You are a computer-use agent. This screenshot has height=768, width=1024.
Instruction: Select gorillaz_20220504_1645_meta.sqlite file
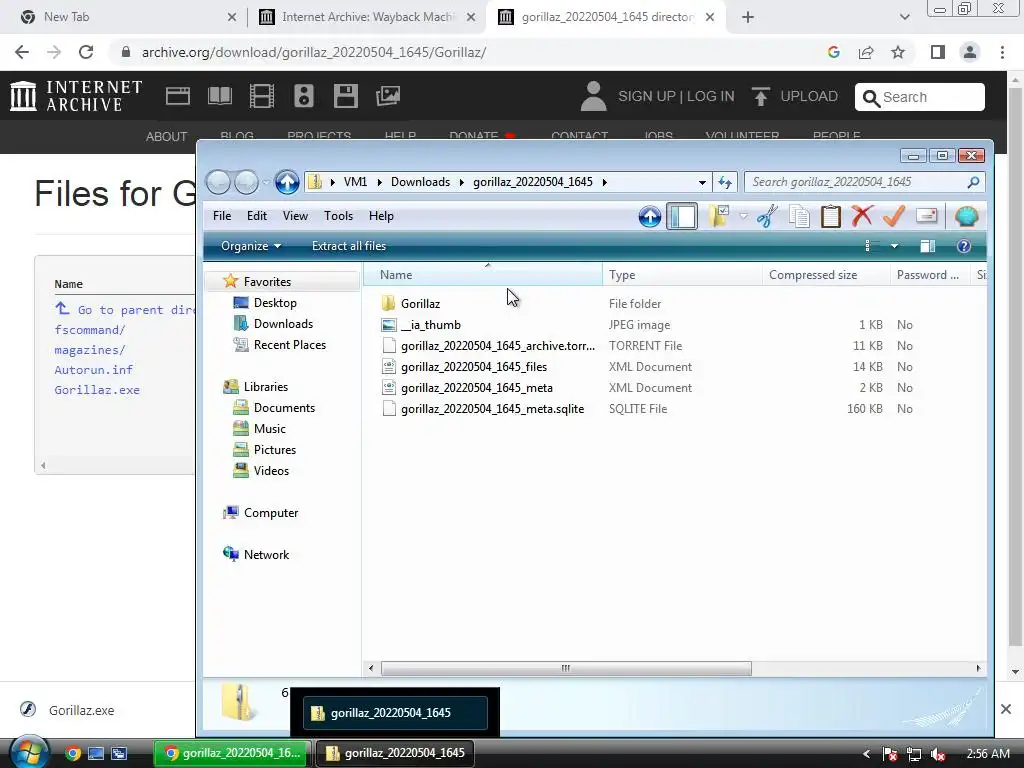[x=492, y=409]
